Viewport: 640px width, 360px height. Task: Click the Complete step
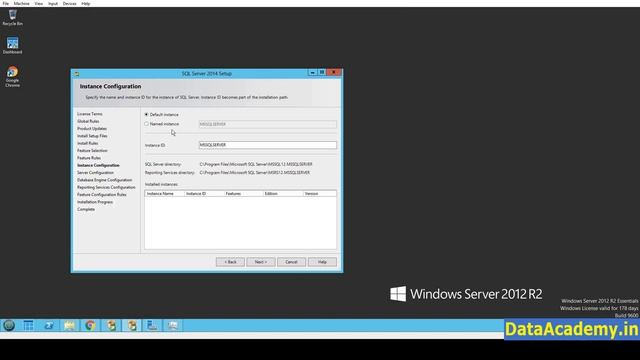(86, 209)
